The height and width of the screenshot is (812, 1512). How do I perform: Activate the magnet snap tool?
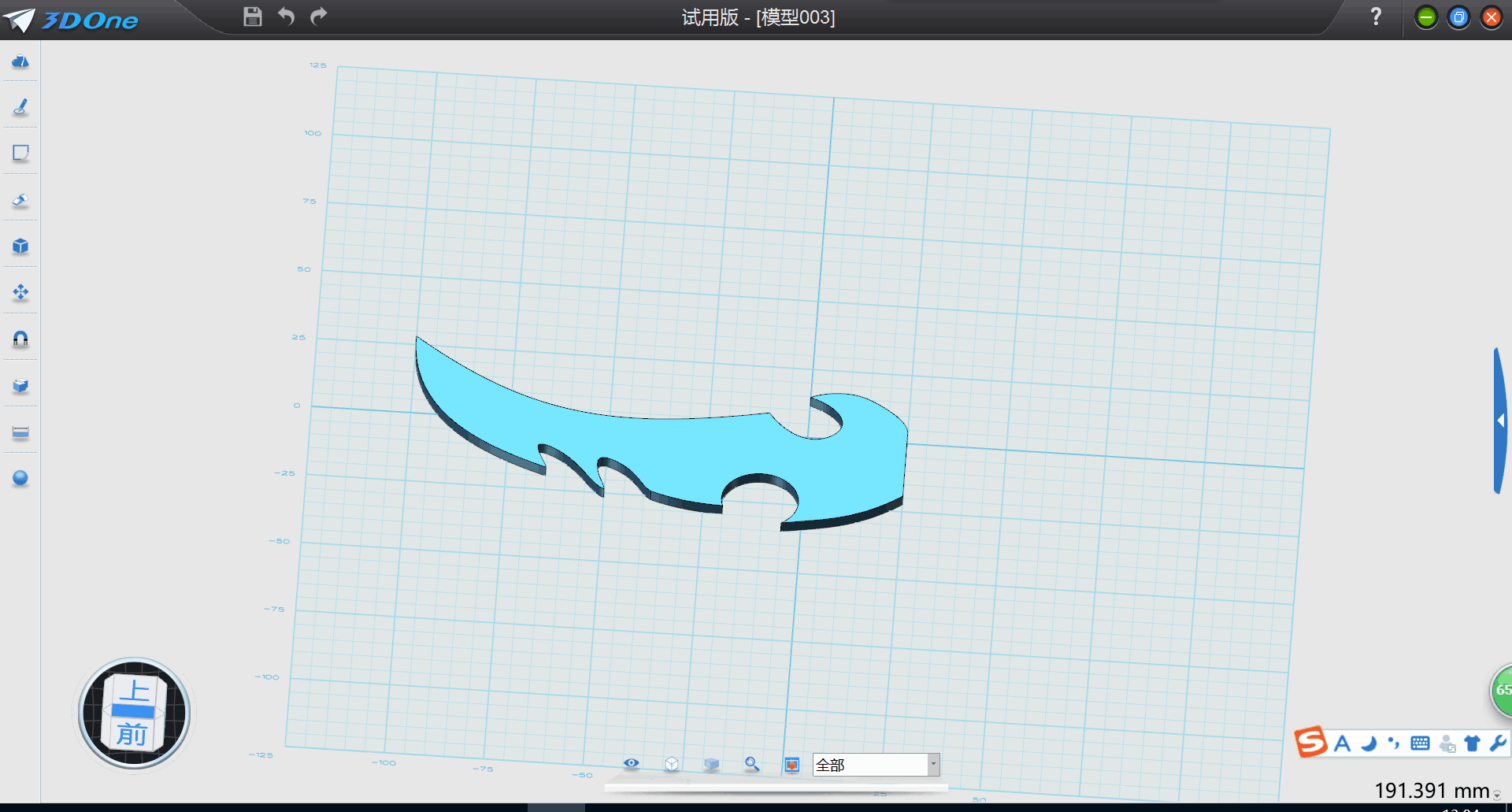click(x=20, y=339)
